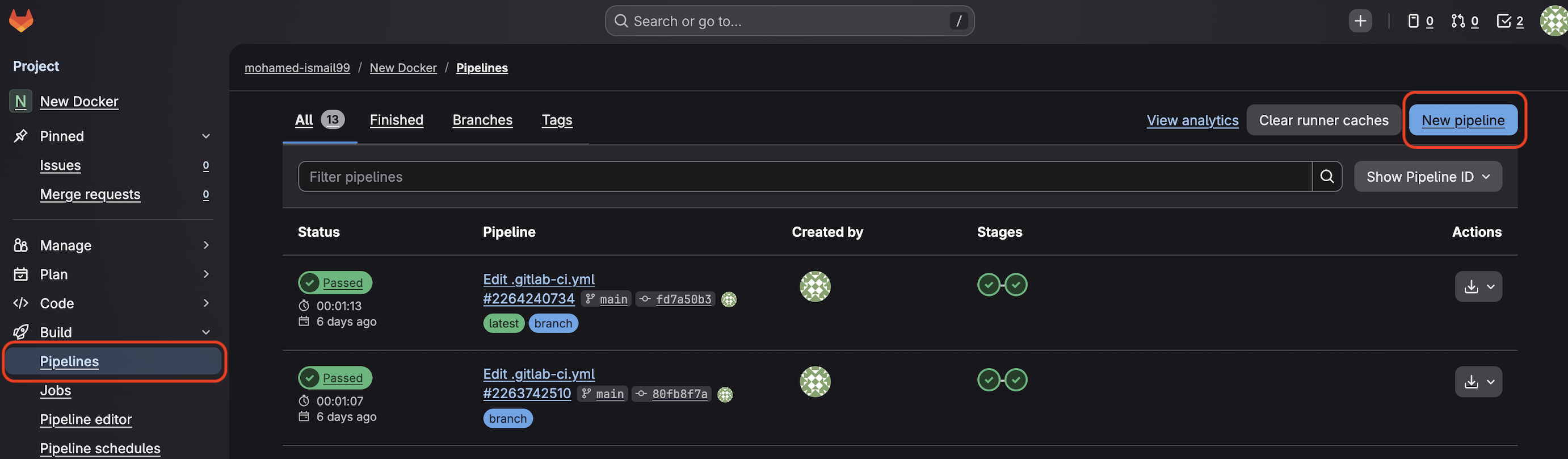Open the create new plus icon
Screen dimensions: 1568x459
pos(1360,20)
